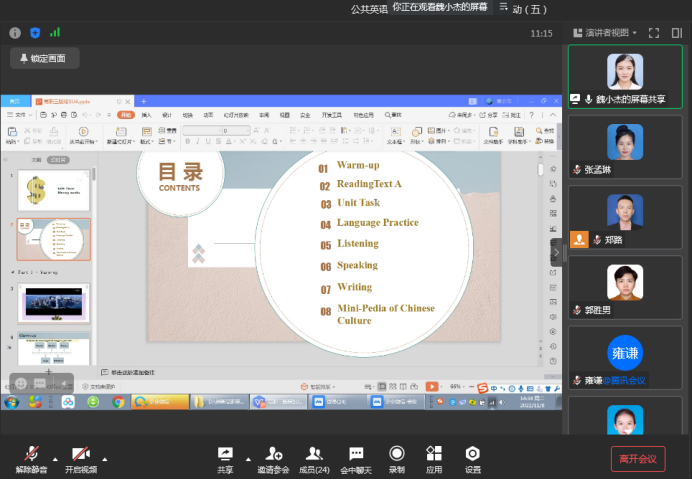Image resolution: width=692 pixels, height=480 pixels.
Task: Select 张孟琳 participant video tile
Action: click(x=625, y=146)
